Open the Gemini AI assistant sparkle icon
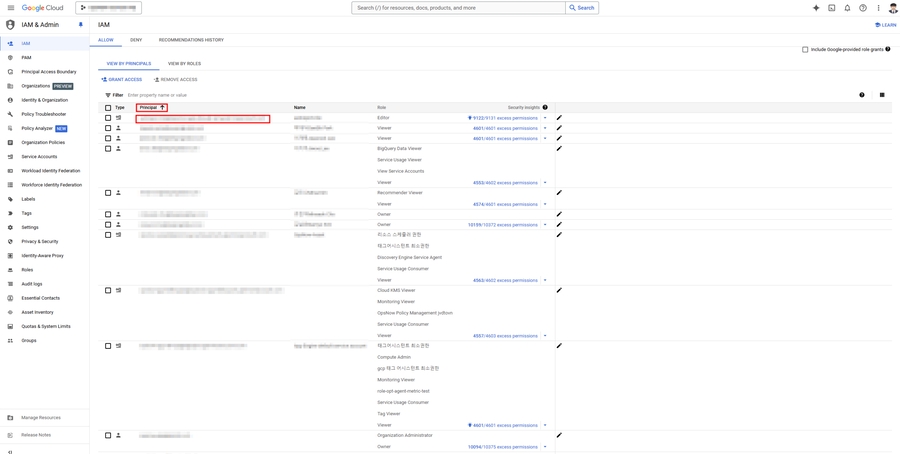Screen dimensions: 900x454 coord(816,8)
